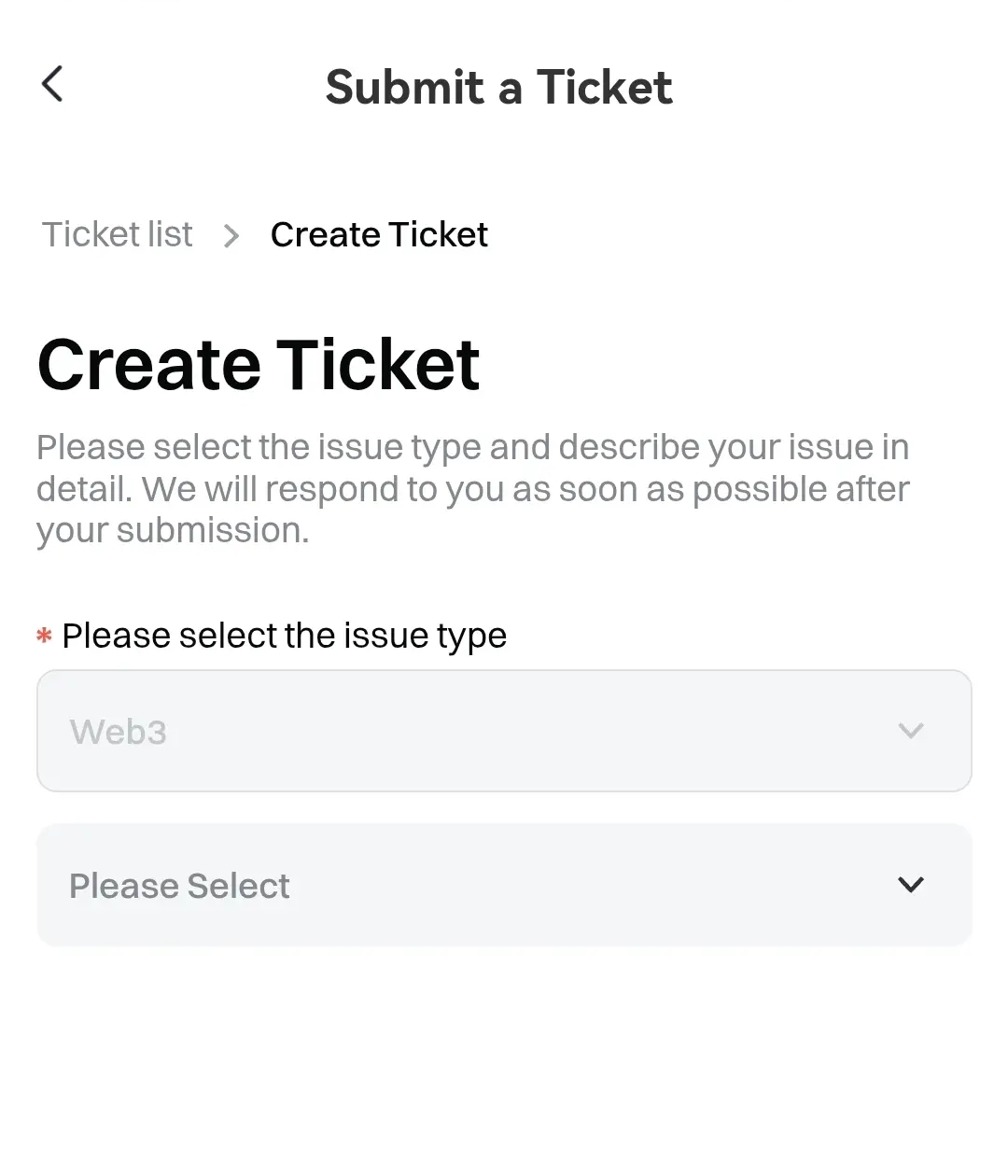The height and width of the screenshot is (1176, 1008).
Task: Expand the Please Select chevron arrow
Action: 910,885
